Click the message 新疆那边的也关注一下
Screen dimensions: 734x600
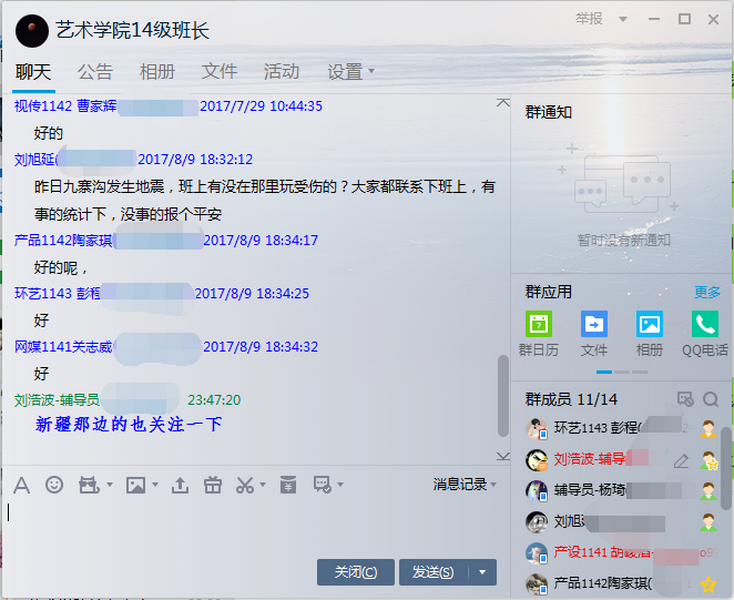click(128, 424)
